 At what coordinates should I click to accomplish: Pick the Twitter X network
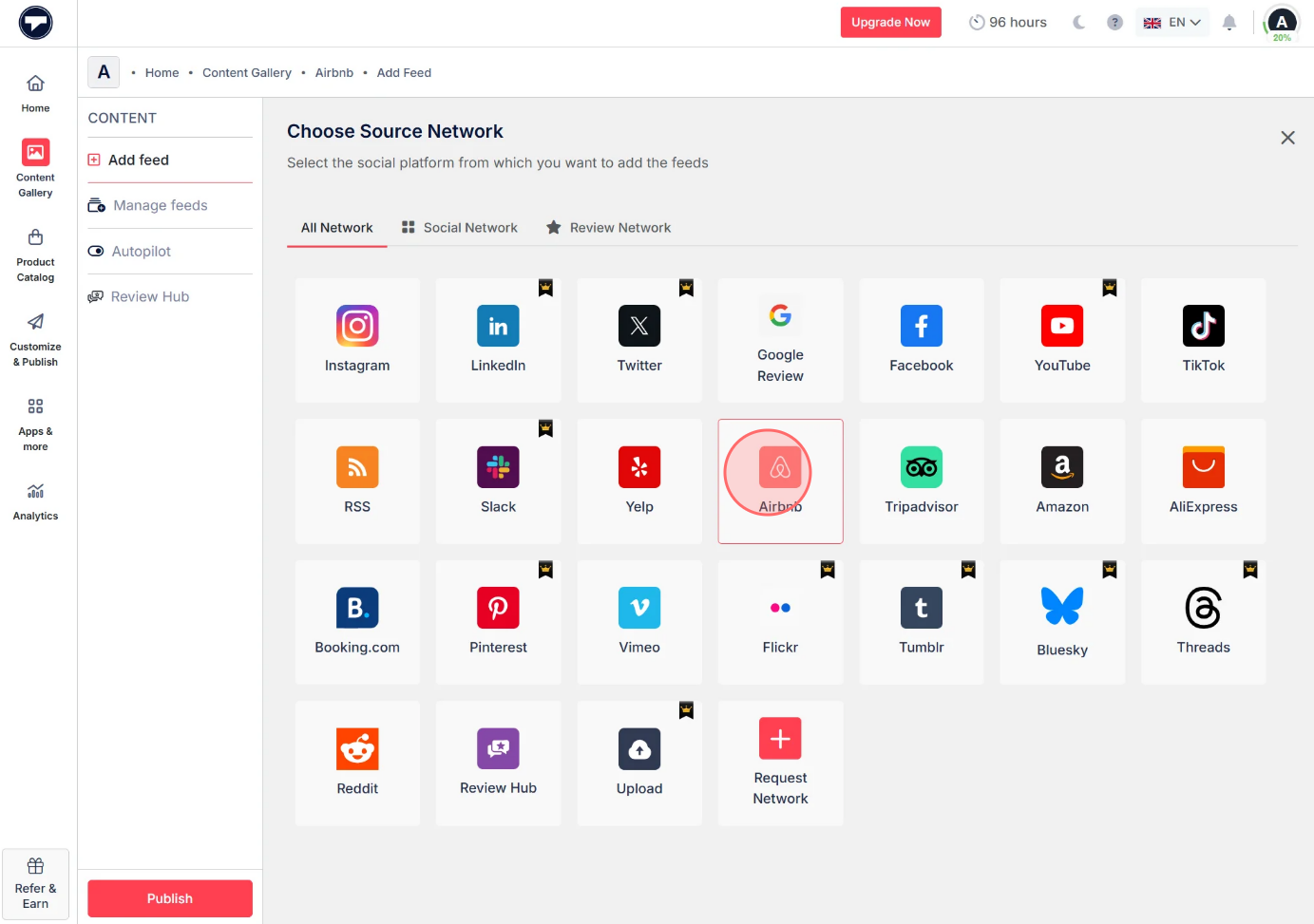point(639,340)
